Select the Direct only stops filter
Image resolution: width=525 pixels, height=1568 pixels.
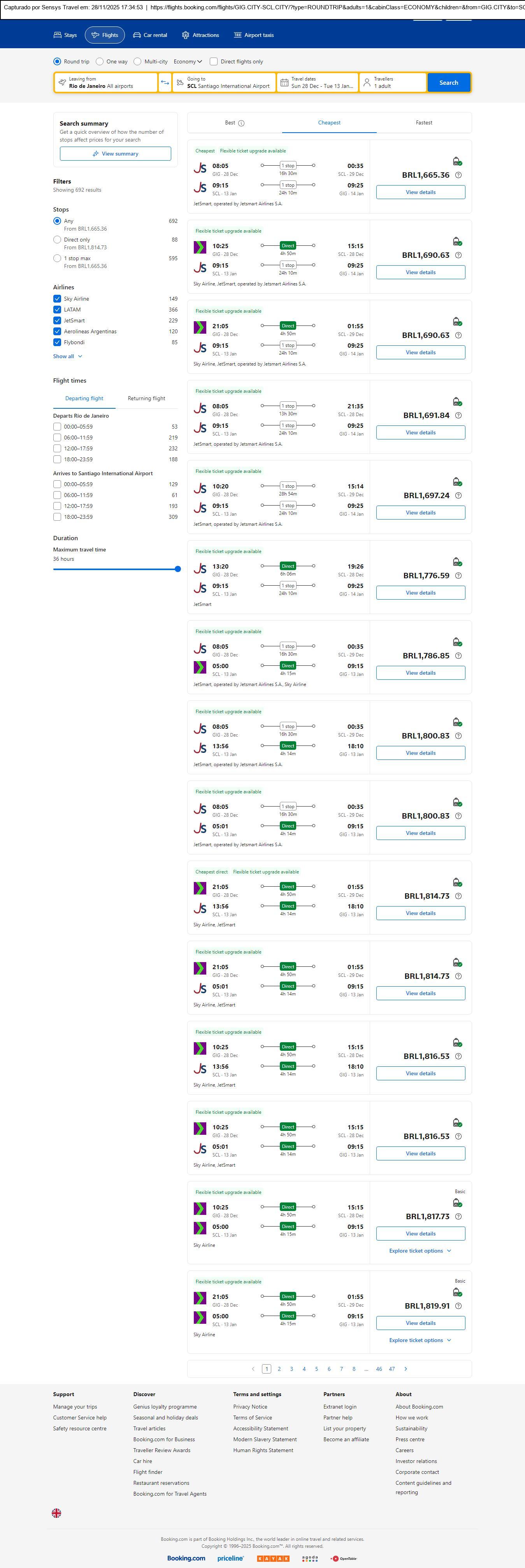pyautogui.click(x=57, y=240)
